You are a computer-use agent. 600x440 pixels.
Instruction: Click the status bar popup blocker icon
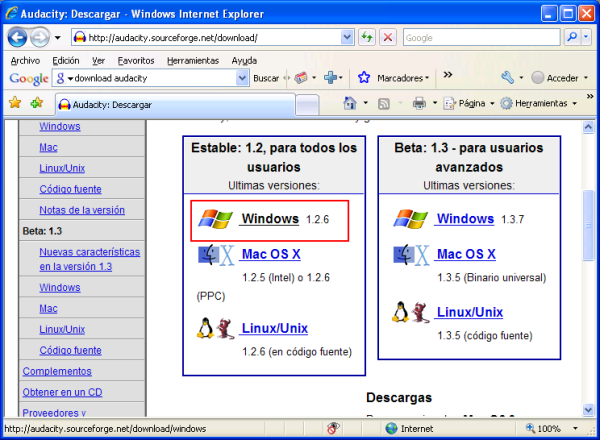click(333, 428)
